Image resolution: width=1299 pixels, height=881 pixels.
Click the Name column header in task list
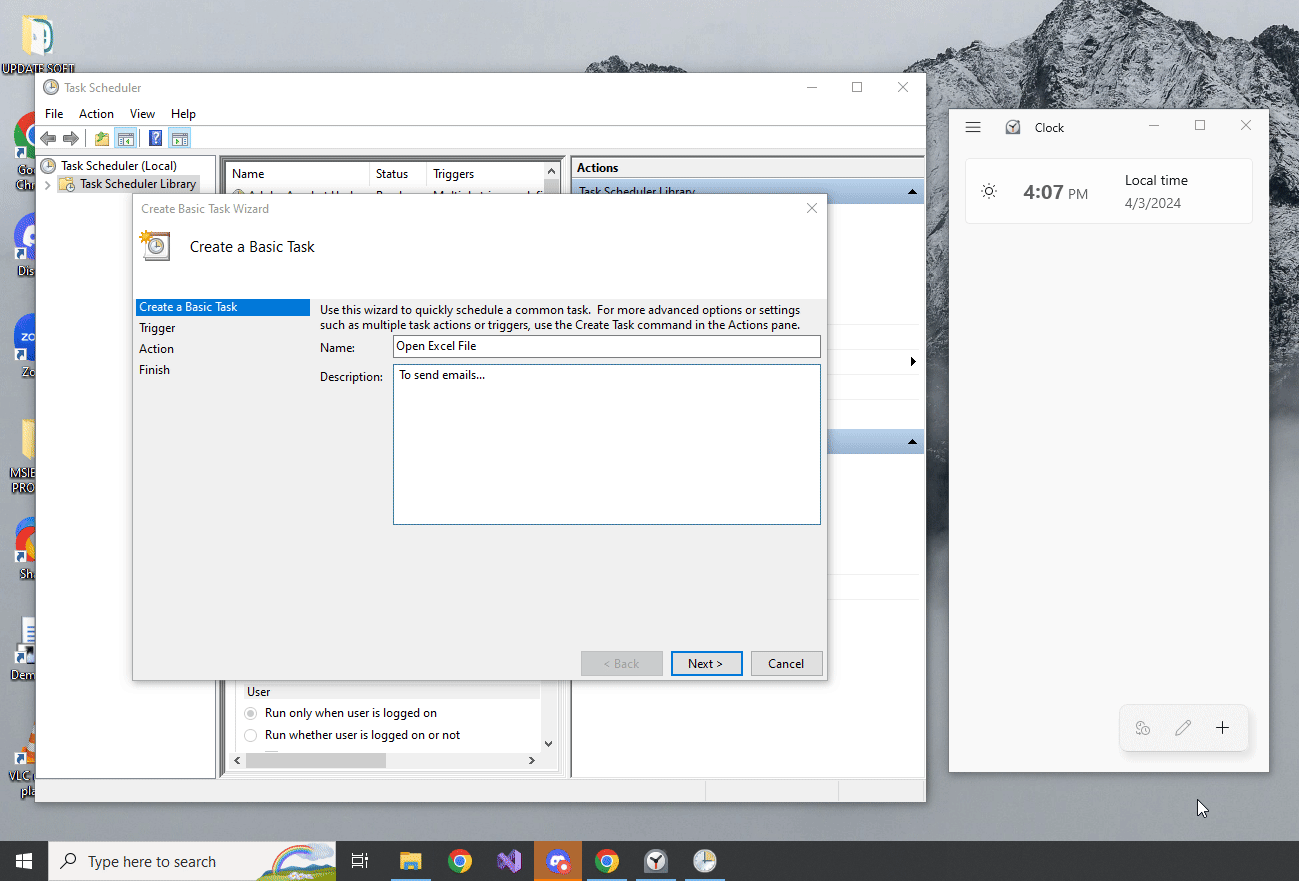pyautogui.click(x=298, y=174)
